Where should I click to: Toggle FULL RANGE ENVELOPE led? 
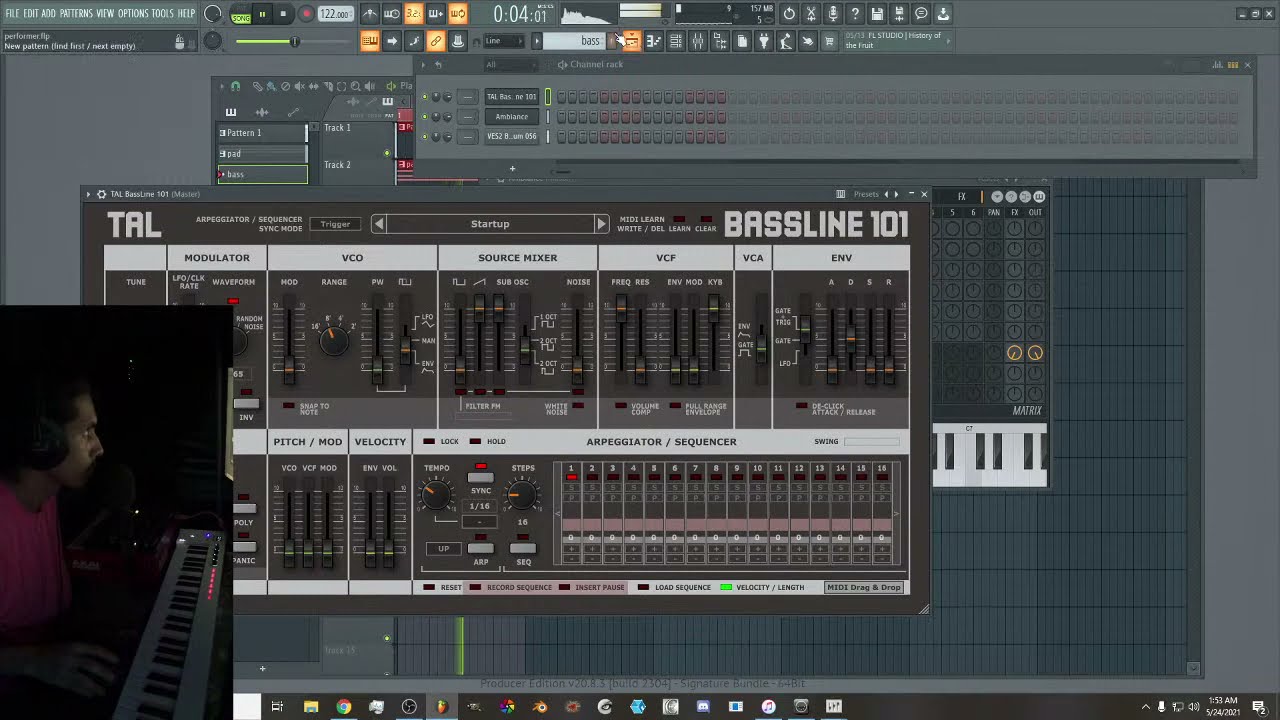676,406
